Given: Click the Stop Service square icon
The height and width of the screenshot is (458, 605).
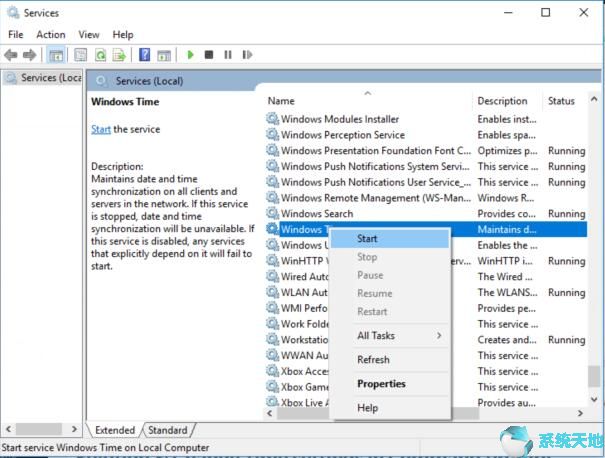Looking at the screenshot, I should click(209, 55).
